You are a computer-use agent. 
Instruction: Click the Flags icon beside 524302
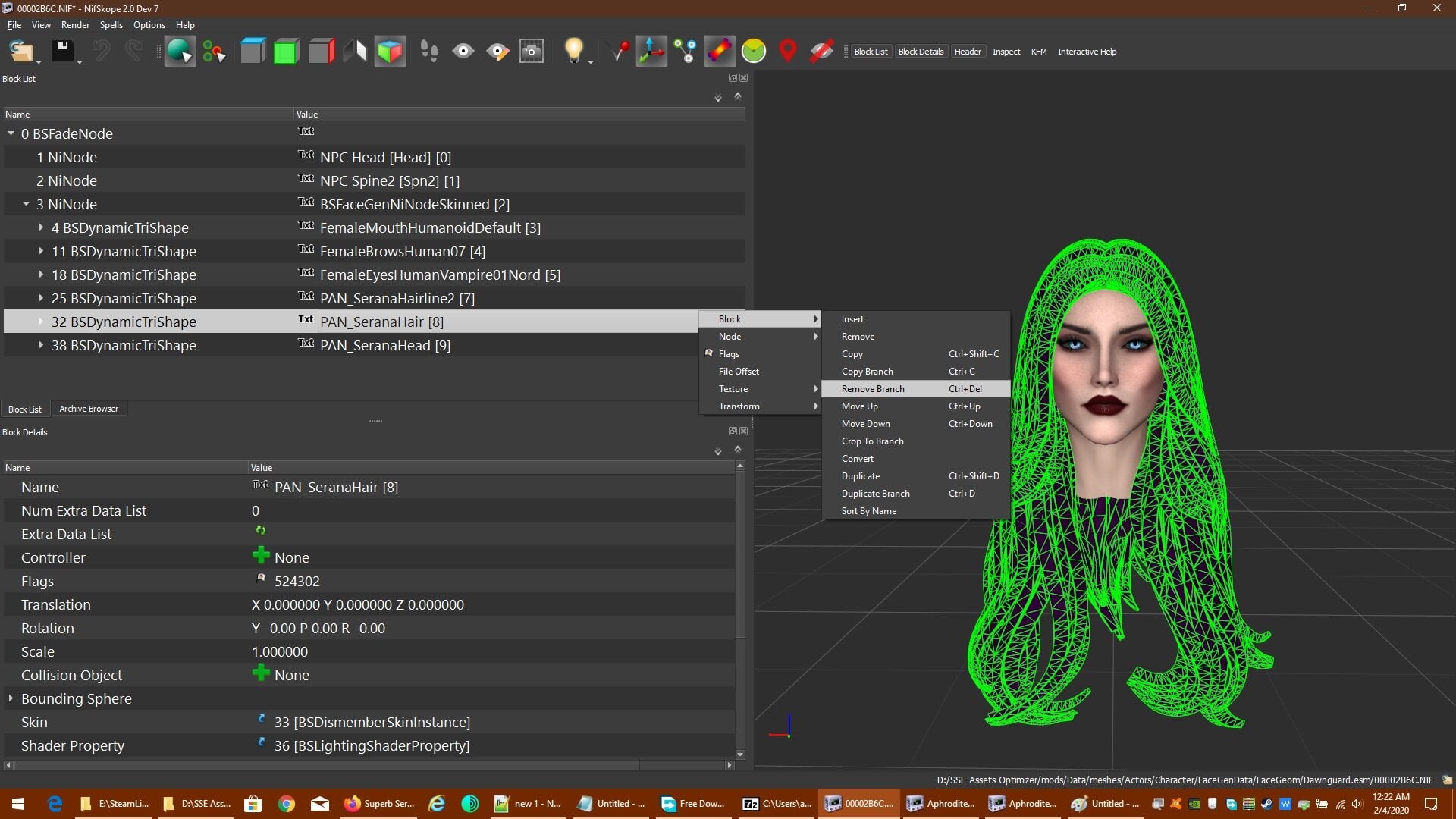point(262,578)
